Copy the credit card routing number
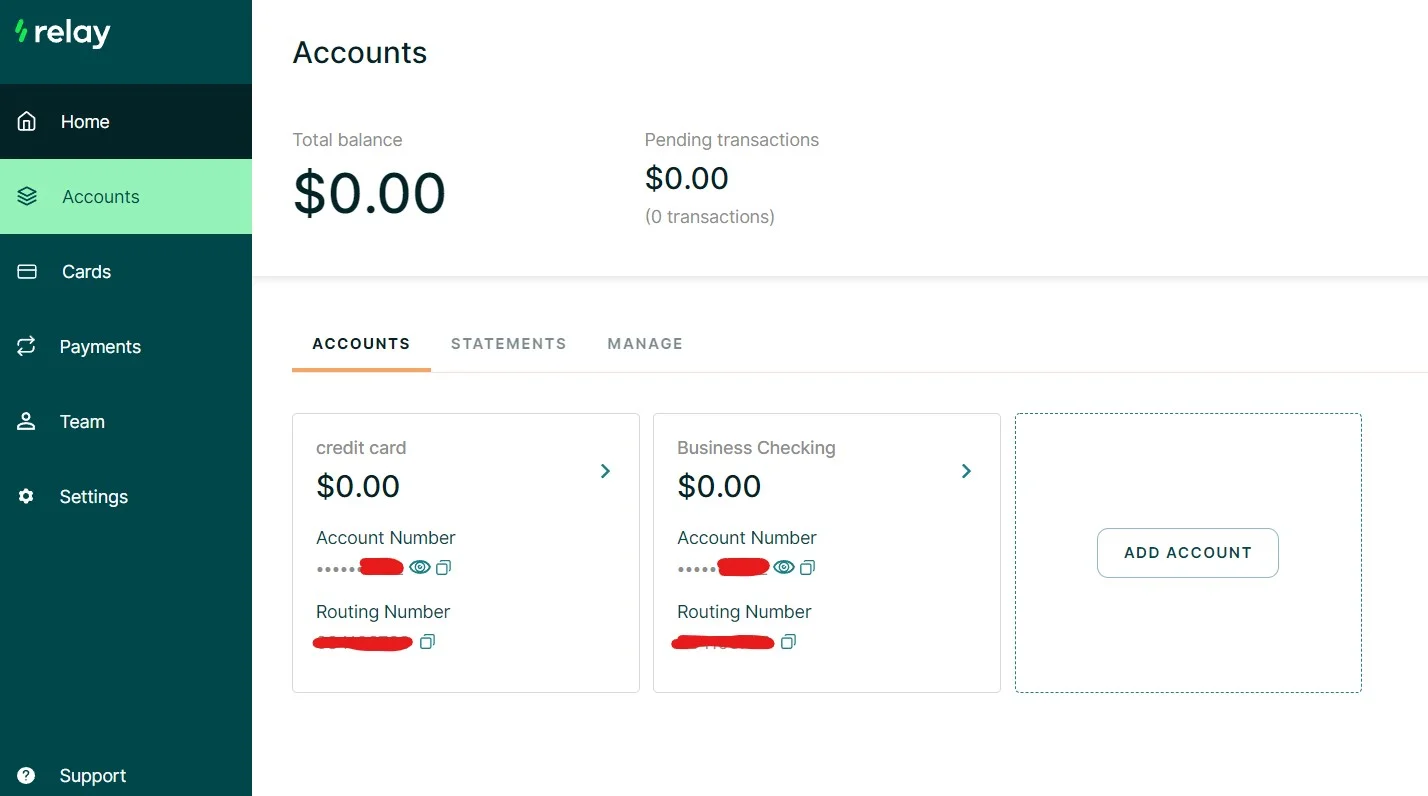This screenshot has width=1428, height=796. (x=427, y=641)
